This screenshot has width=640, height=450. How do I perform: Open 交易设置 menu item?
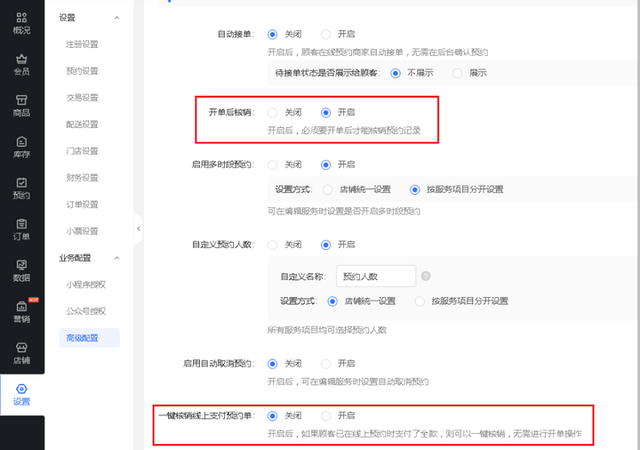[x=82, y=98]
